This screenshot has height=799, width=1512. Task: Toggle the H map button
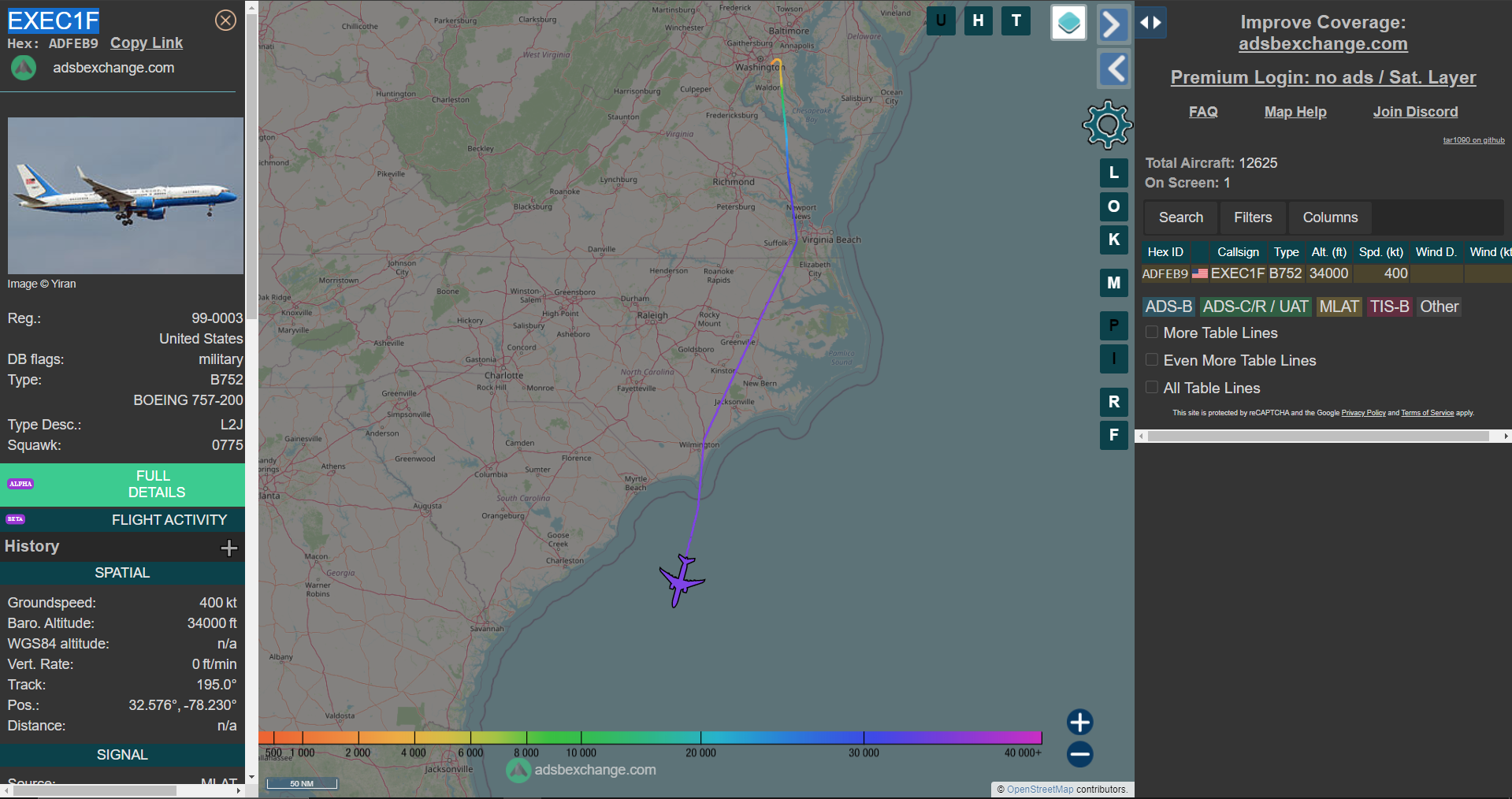tap(978, 20)
